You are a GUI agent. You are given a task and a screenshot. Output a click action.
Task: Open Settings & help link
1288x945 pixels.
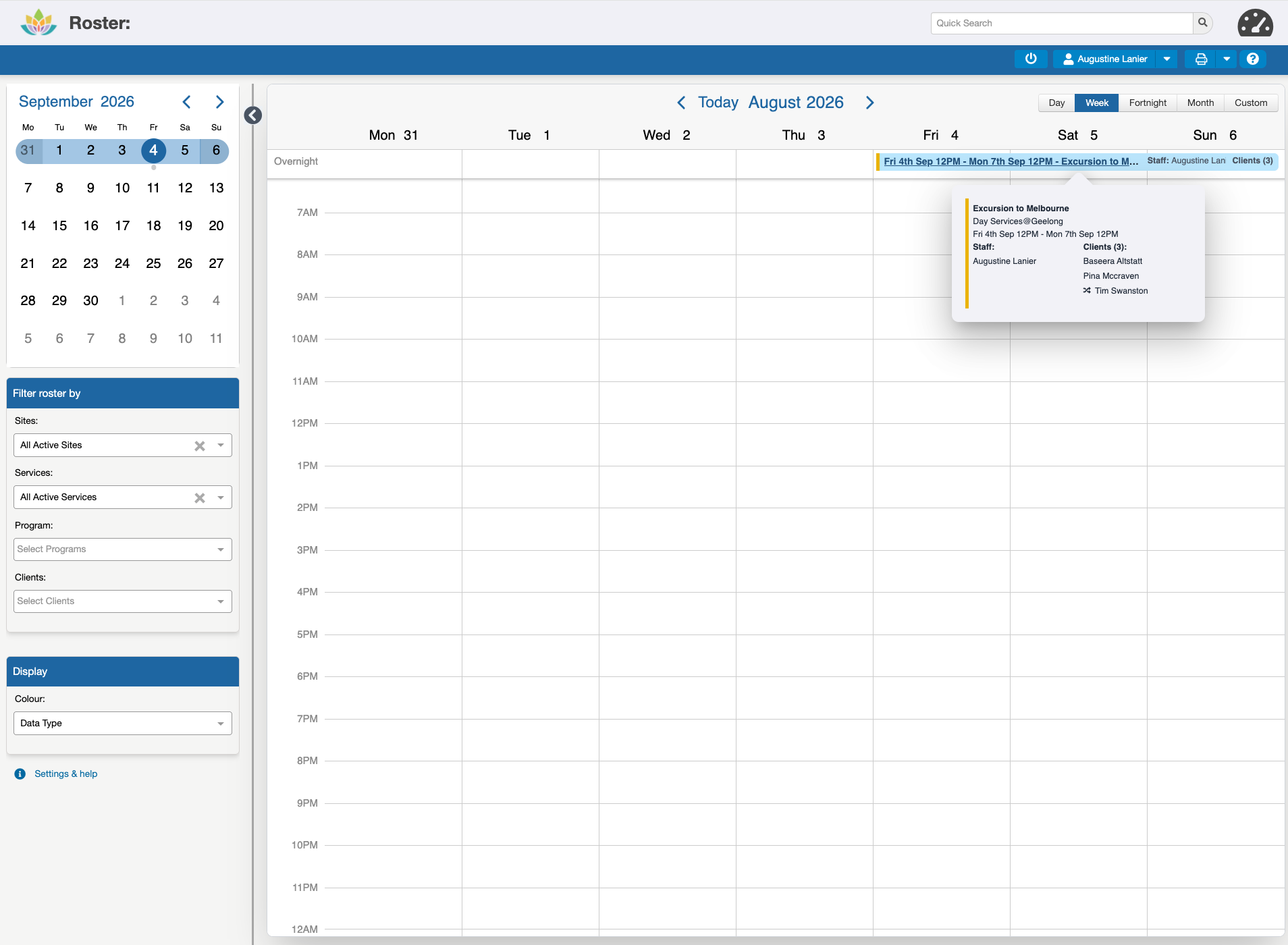click(66, 774)
